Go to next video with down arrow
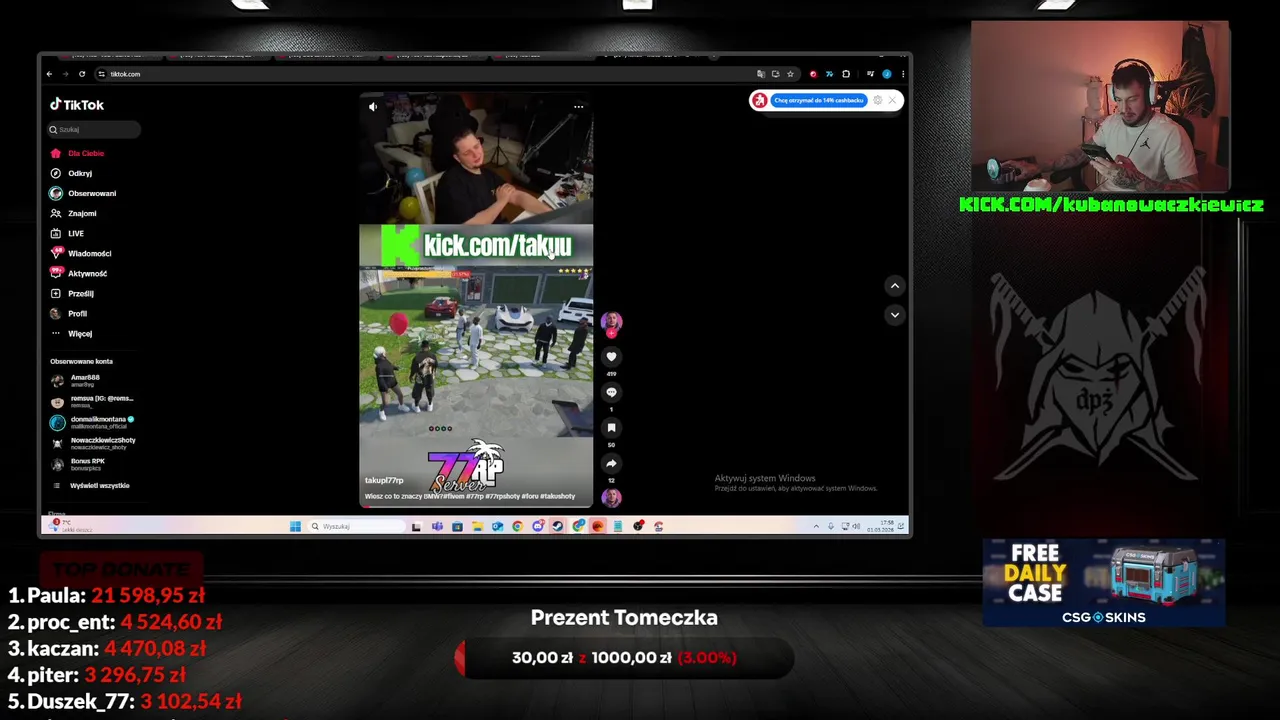The width and height of the screenshot is (1280, 720). 895,314
